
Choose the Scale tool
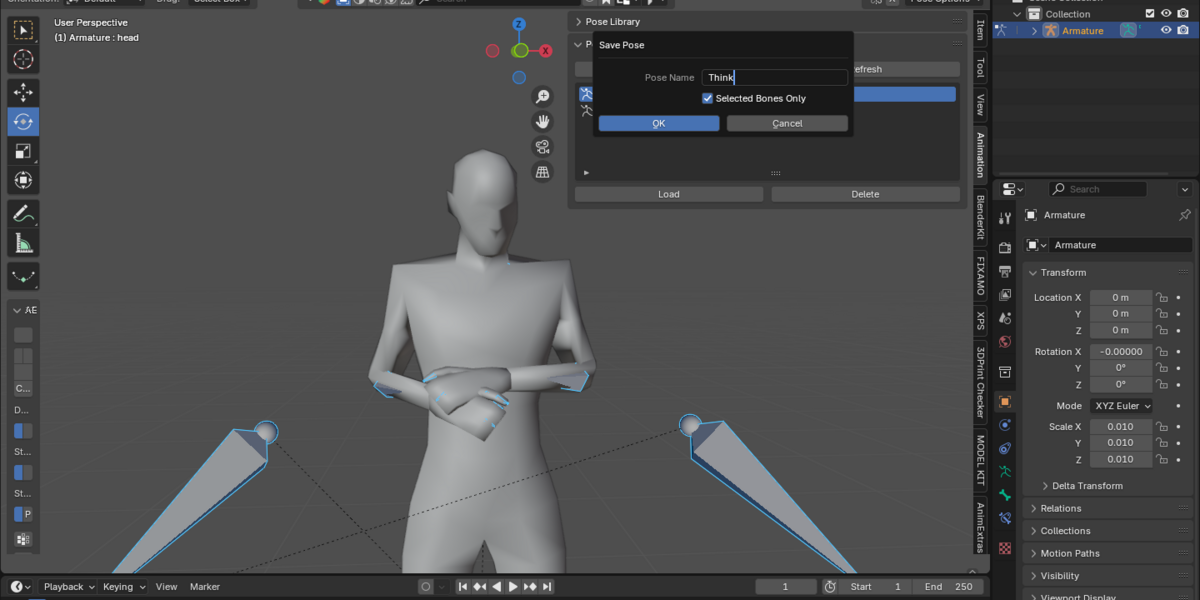coord(23,151)
